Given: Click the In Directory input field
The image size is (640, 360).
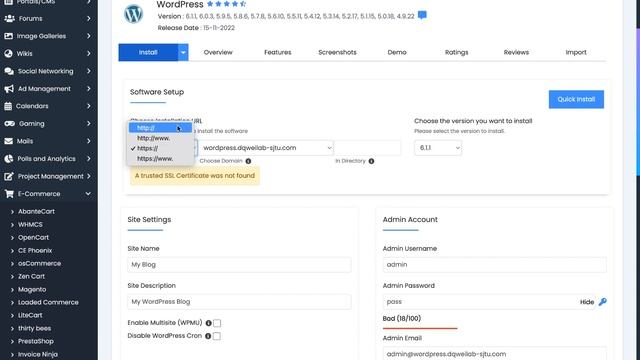Looking at the screenshot, I should click(367, 148).
